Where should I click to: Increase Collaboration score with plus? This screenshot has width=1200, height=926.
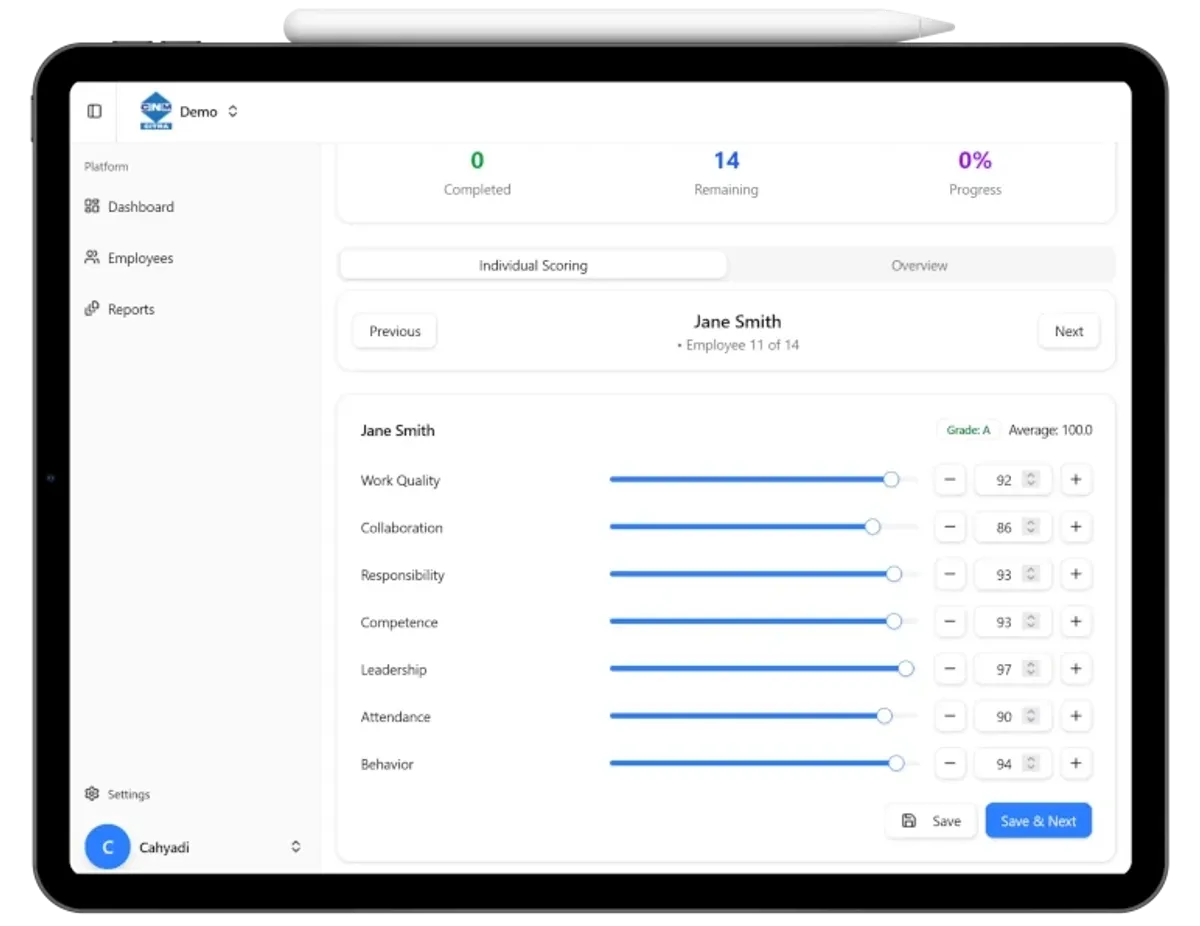point(1076,527)
